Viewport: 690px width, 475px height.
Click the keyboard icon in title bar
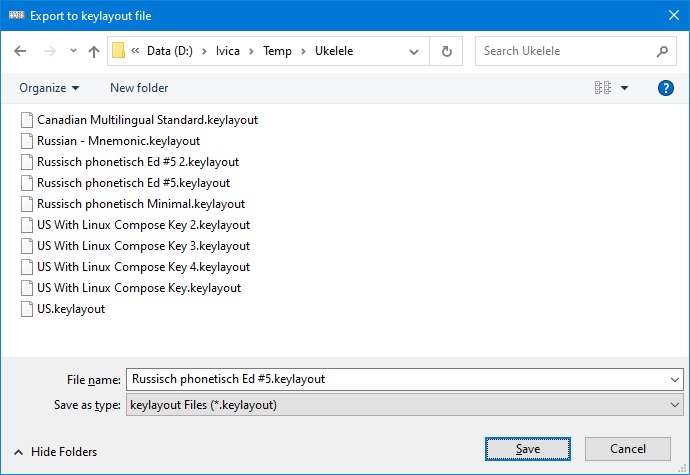[x=16, y=15]
